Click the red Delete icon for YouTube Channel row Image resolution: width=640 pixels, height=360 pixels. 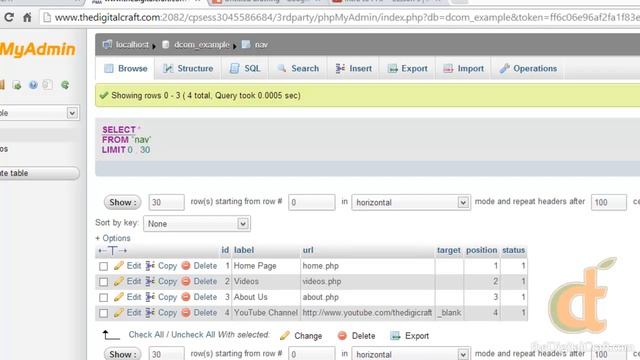[x=186, y=313]
